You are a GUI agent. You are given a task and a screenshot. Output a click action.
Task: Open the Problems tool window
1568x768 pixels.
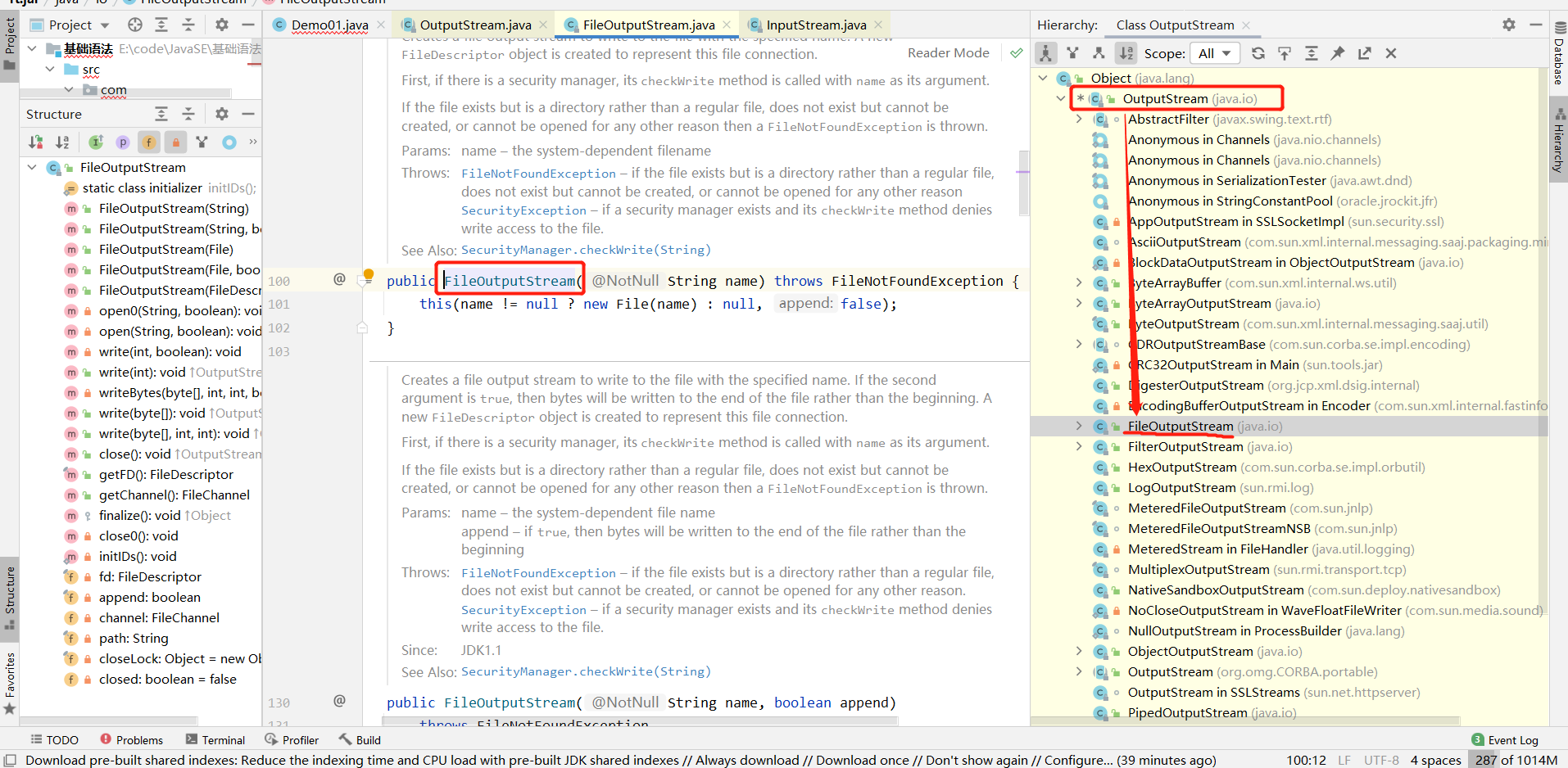pos(132,739)
